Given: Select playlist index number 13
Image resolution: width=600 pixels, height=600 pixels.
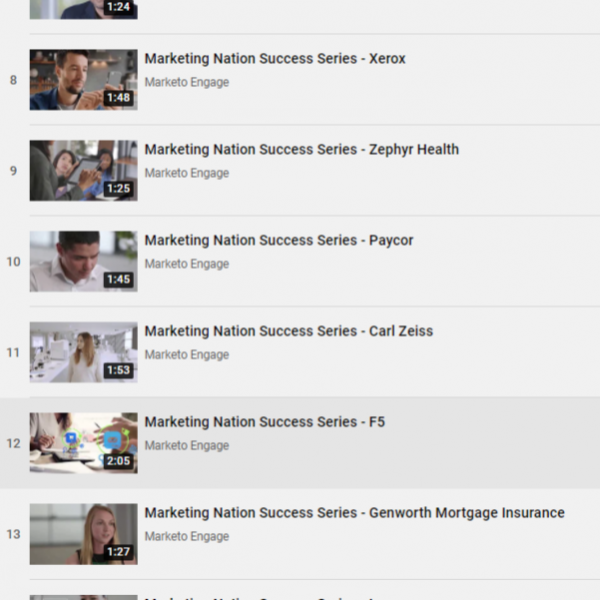Looking at the screenshot, I should [13, 534].
